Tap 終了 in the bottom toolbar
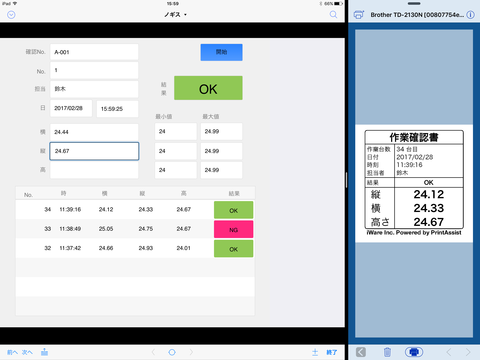480x360 pixels. click(x=332, y=352)
